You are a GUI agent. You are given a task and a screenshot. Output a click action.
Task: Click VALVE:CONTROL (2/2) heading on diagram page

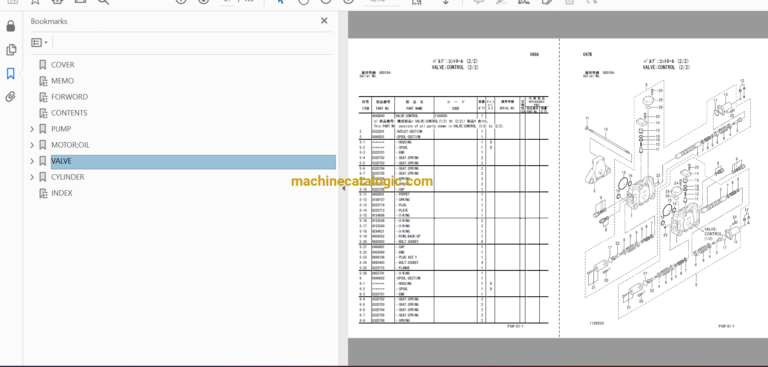[666, 67]
